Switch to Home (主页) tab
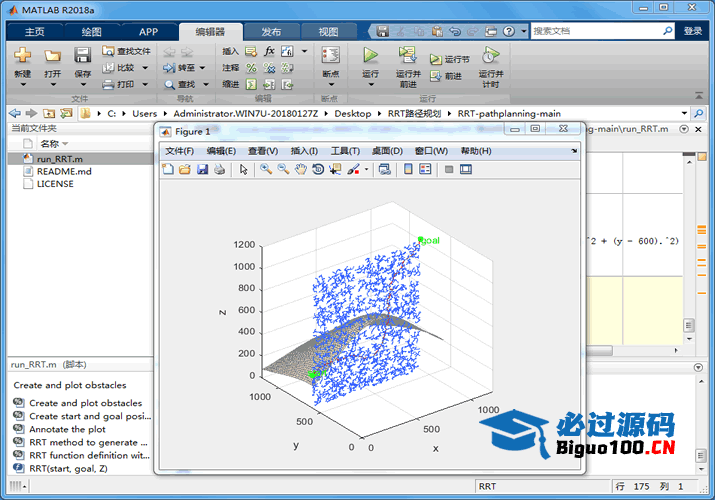Image resolution: width=715 pixels, height=500 pixels. click(x=35, y=31)
